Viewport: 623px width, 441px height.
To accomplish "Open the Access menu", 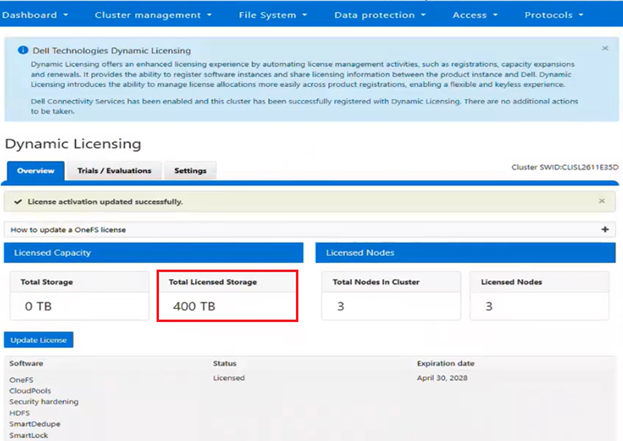I will (475, 15).
